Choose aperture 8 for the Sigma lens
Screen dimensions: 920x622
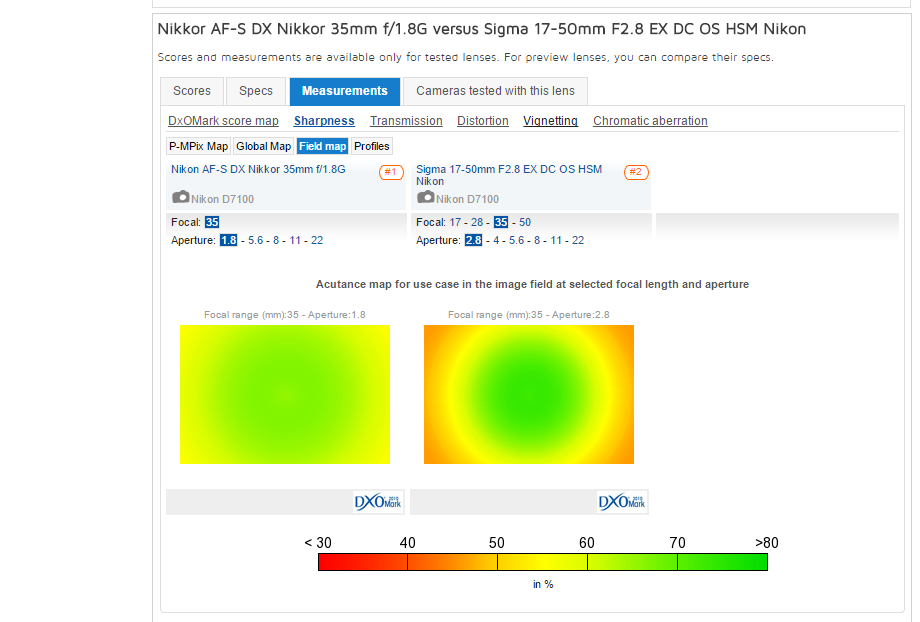tap(537, 240)
